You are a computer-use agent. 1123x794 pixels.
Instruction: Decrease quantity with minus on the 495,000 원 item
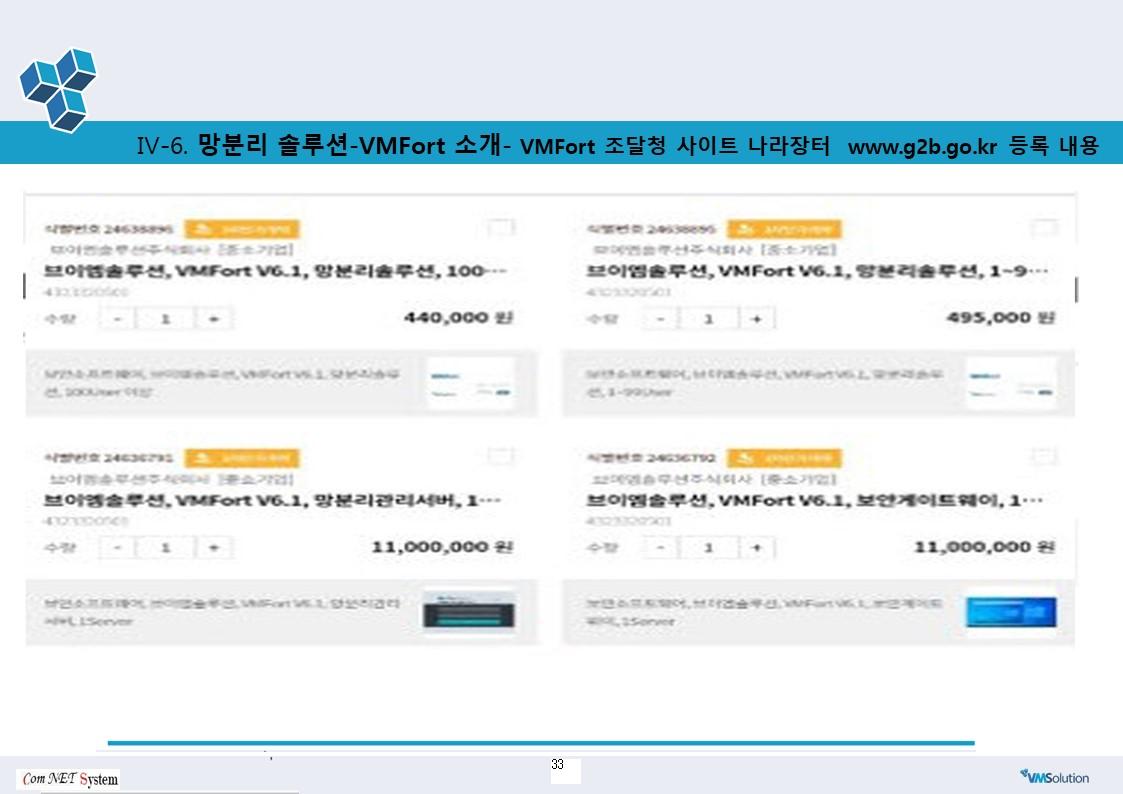click(660, 319)
